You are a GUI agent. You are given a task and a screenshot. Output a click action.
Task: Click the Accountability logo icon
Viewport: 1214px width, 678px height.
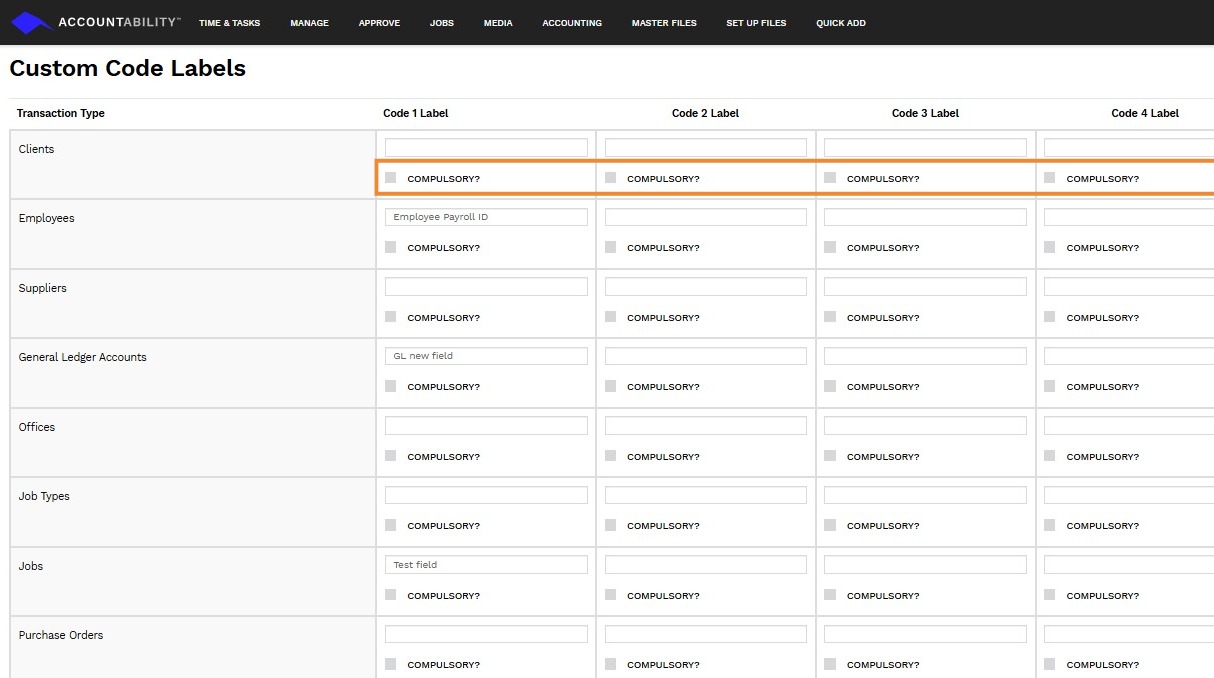tap(30, 22)
